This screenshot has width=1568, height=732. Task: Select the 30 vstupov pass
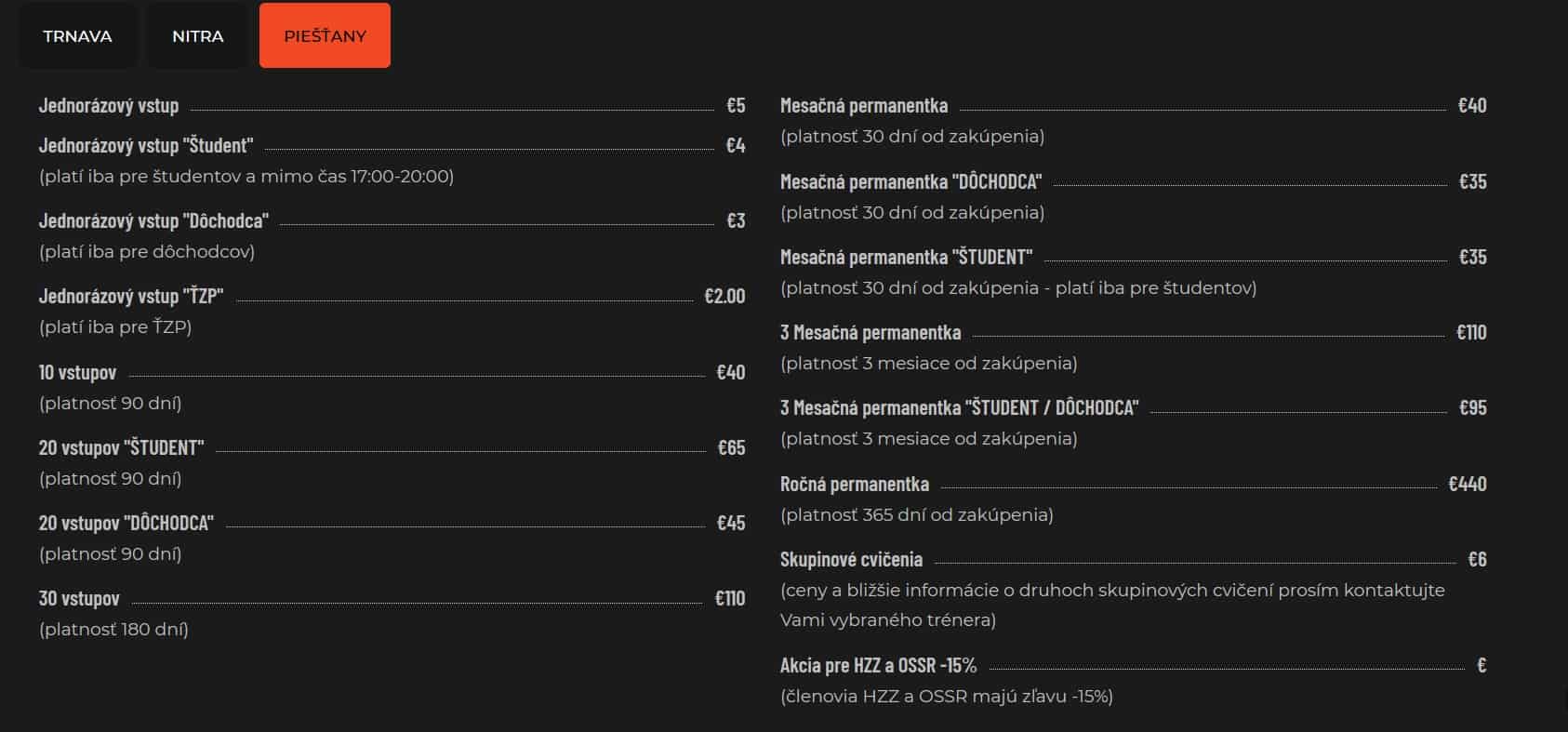click(79, 599)
